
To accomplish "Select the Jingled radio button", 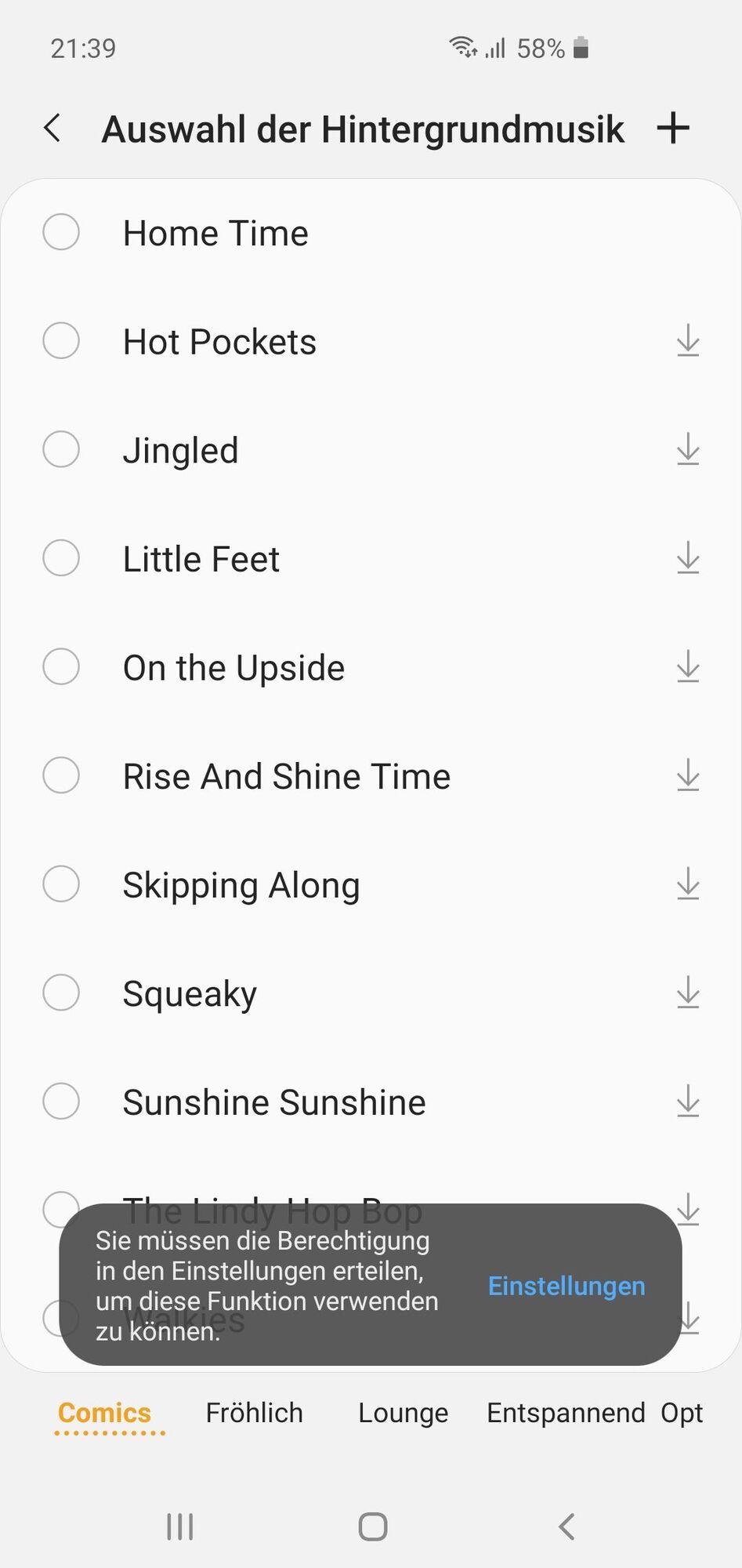I will point(61,449).
